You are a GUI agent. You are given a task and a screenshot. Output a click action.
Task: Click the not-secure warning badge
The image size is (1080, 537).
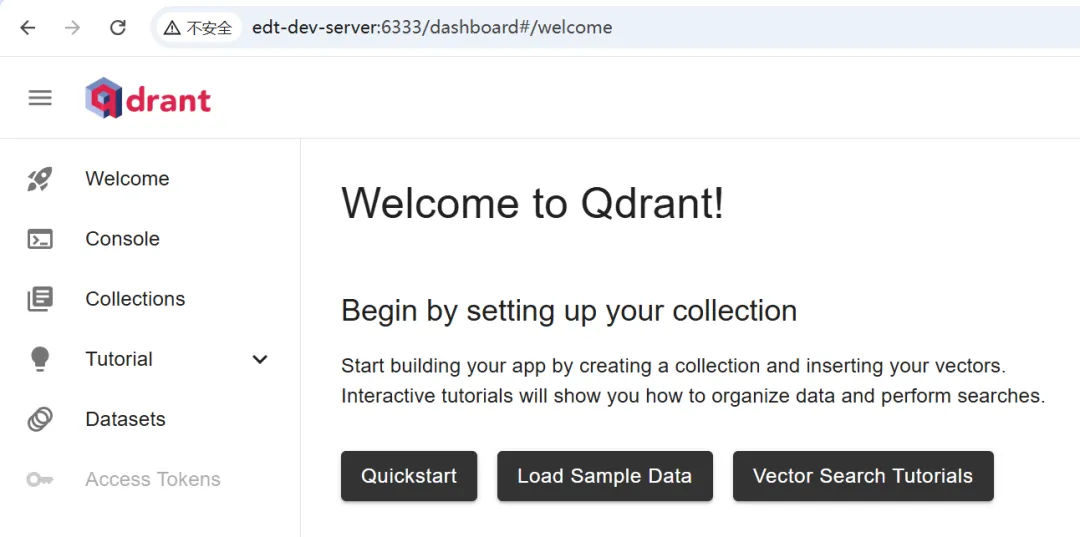[x=199, y=28]
